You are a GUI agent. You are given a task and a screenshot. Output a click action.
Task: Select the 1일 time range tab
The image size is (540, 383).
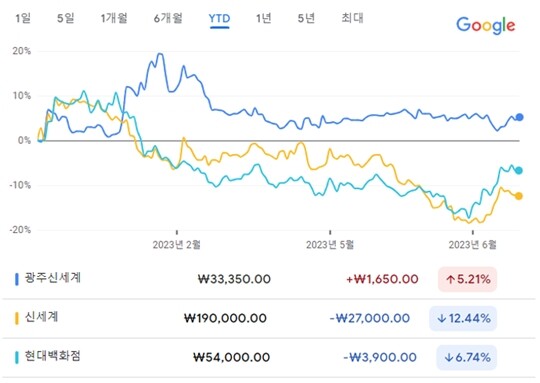tap(23, 18)
